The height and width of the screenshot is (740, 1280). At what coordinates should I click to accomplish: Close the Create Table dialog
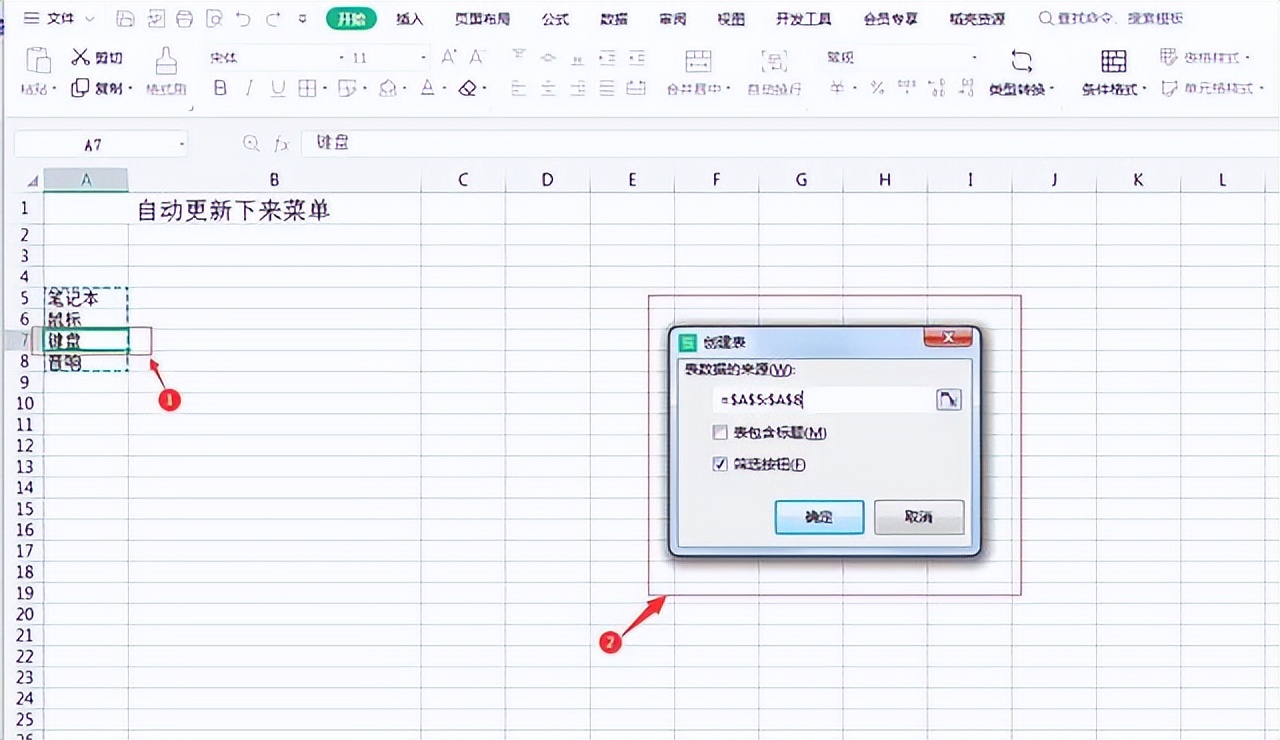coord(948,337)
